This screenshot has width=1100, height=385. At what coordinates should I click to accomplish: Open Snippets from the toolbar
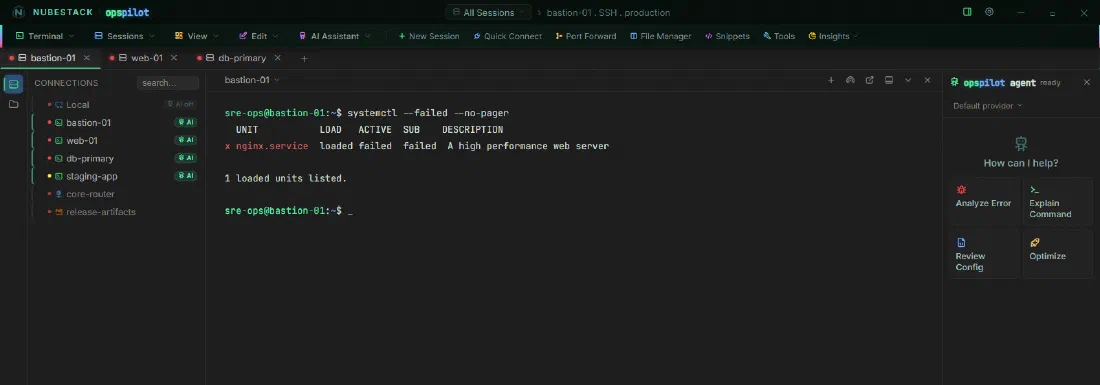pos(727,36)
